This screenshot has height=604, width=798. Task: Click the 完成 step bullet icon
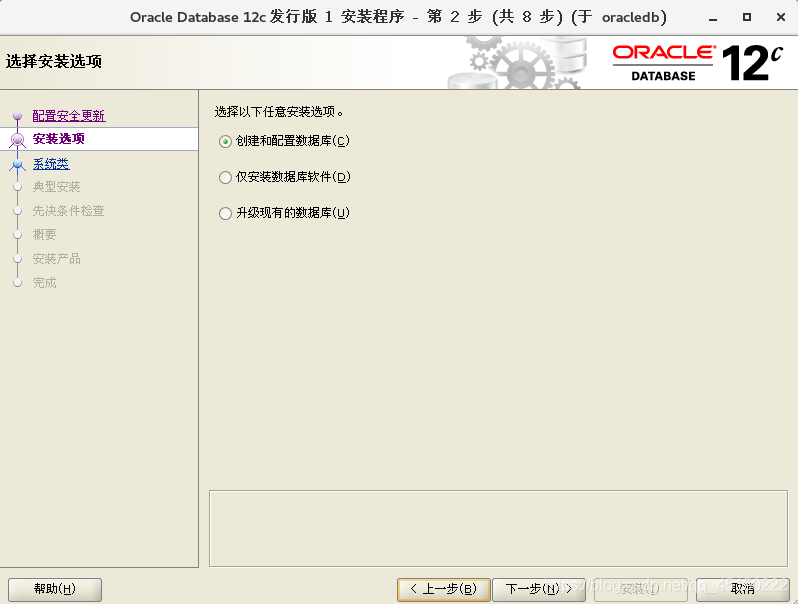click(18, 282)
